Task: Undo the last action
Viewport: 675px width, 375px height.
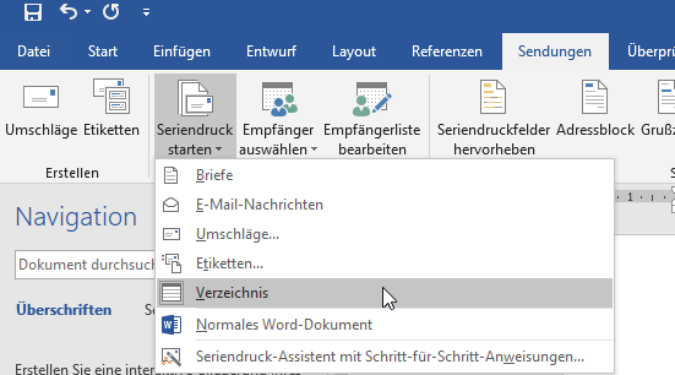Action: tap(68, 12)
